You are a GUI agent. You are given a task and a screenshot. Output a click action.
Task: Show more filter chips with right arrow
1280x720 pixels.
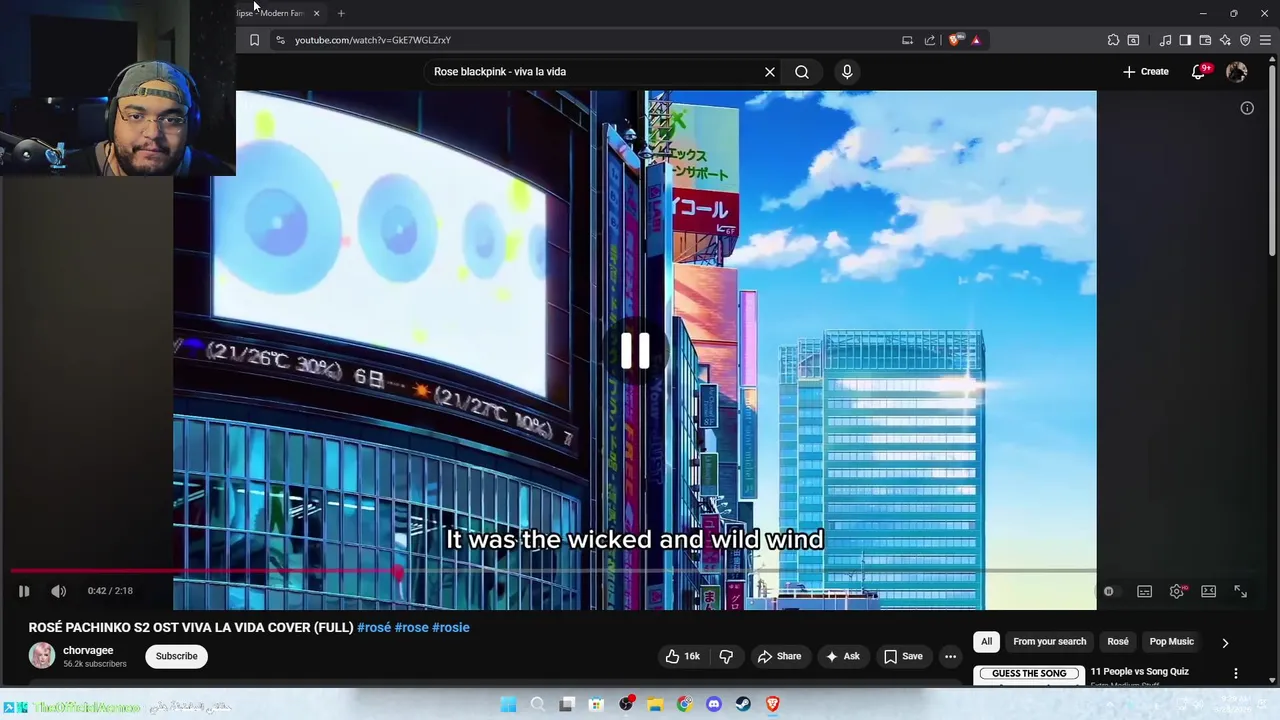tap(1225, 643)
